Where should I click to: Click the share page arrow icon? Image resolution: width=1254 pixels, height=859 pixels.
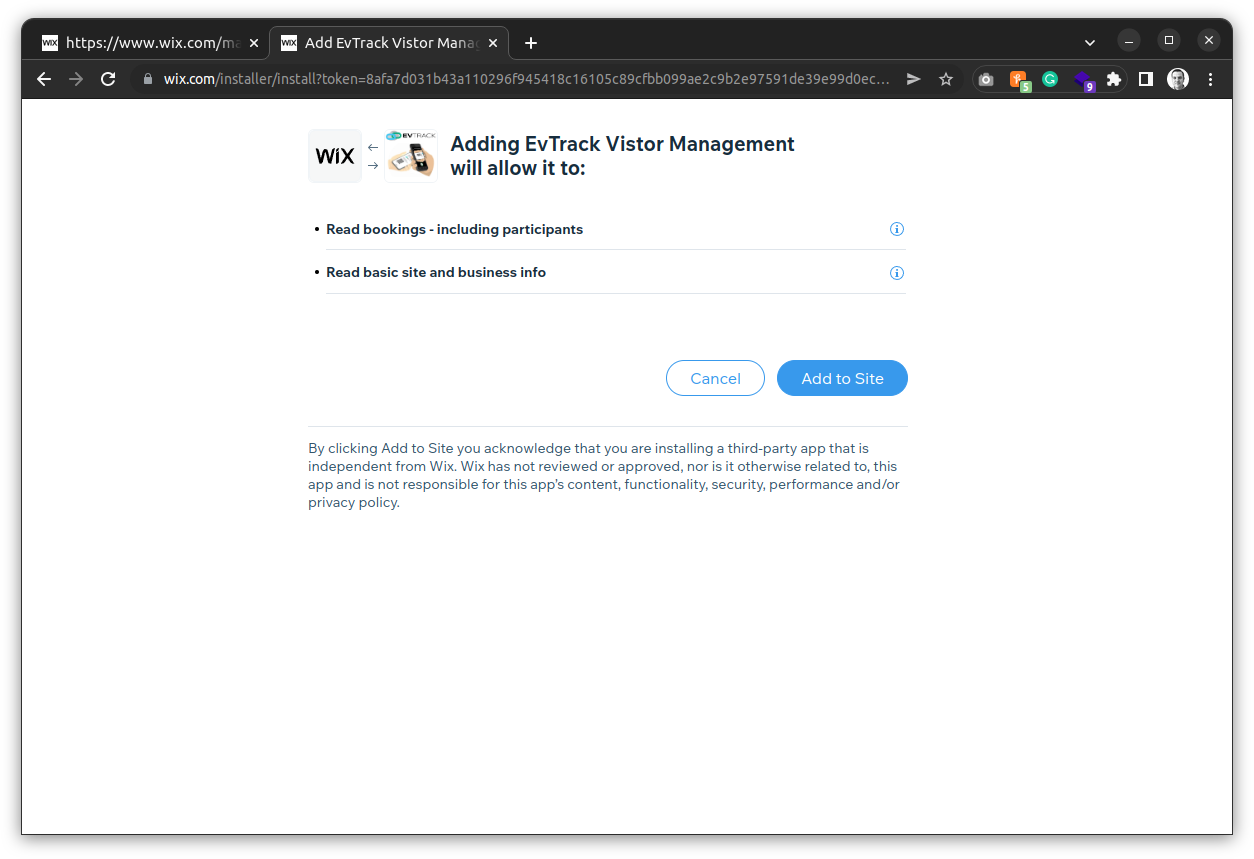(913, 79)
